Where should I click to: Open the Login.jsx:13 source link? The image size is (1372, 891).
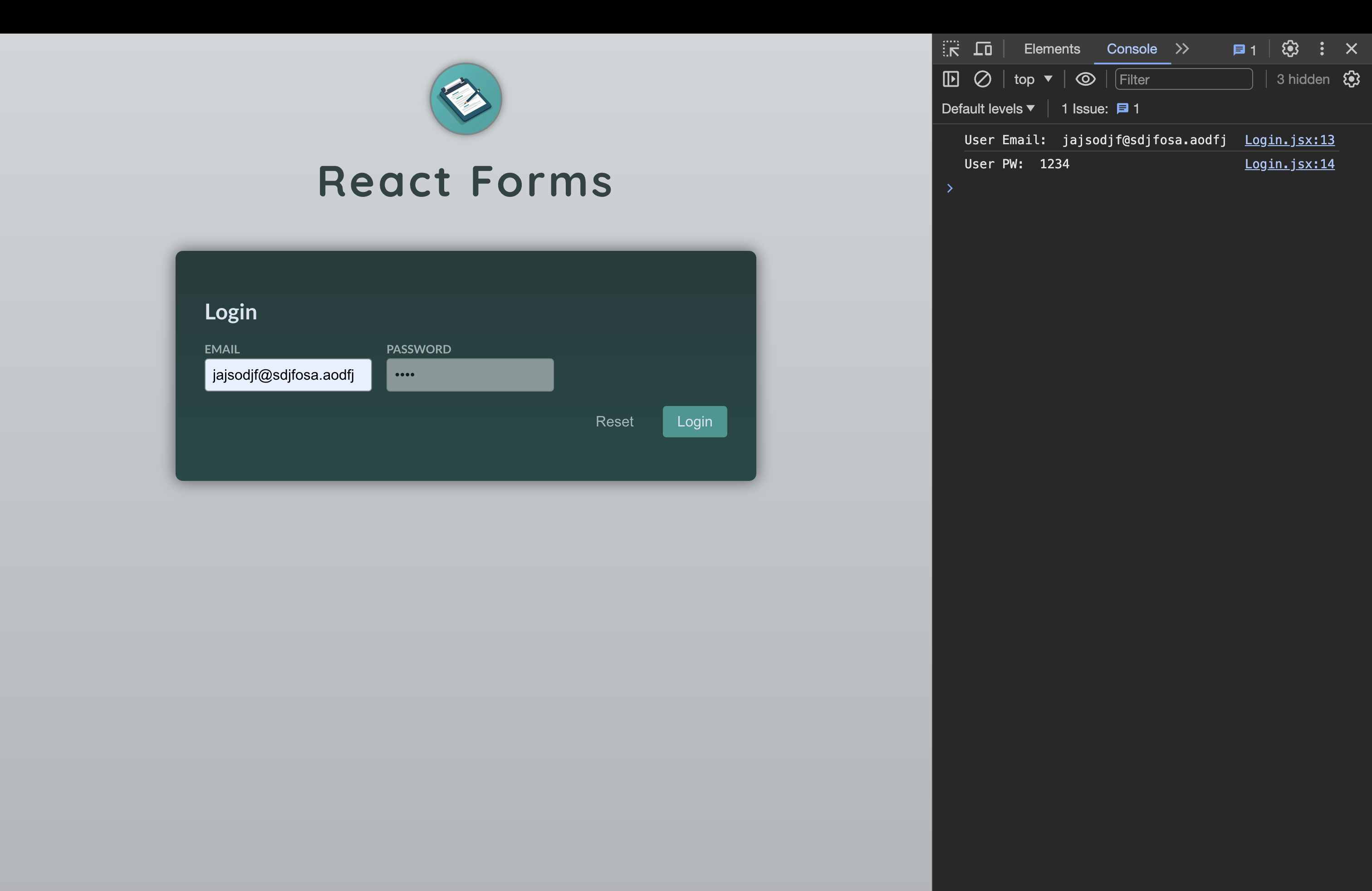pyautogui.click(x=1289, y=140)
